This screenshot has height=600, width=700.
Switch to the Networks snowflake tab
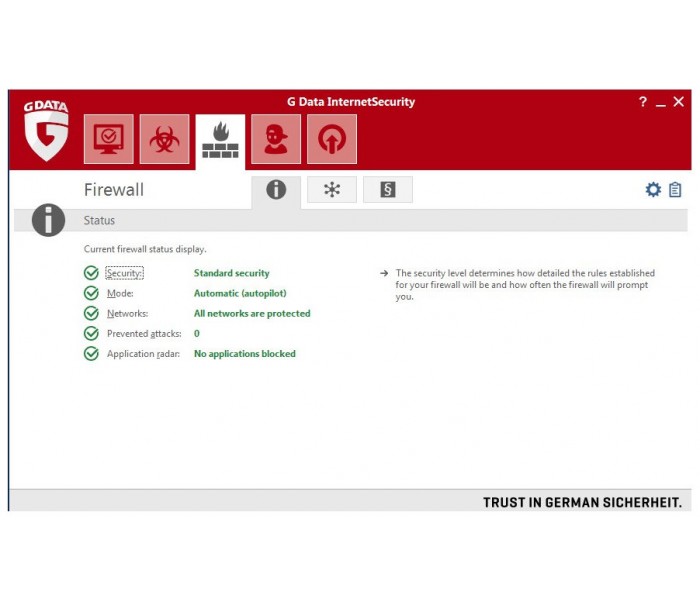[x=332, y=189]
